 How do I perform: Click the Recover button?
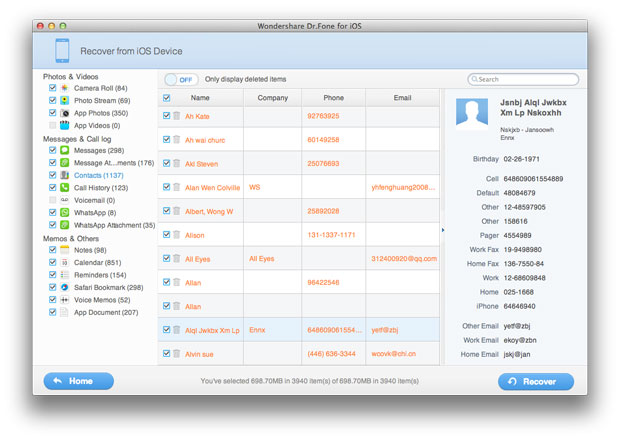pyautogui.click(x=536, y=381)
